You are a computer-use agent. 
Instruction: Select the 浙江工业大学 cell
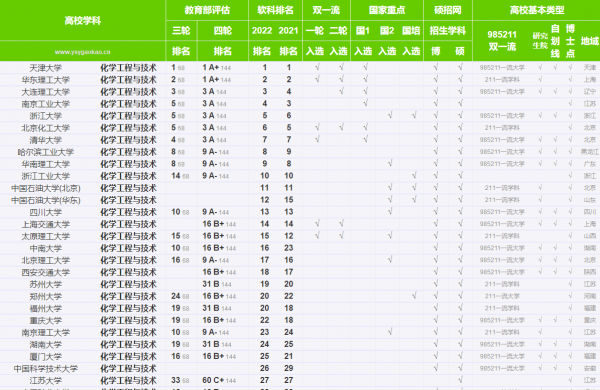click(x=46, y=176)
